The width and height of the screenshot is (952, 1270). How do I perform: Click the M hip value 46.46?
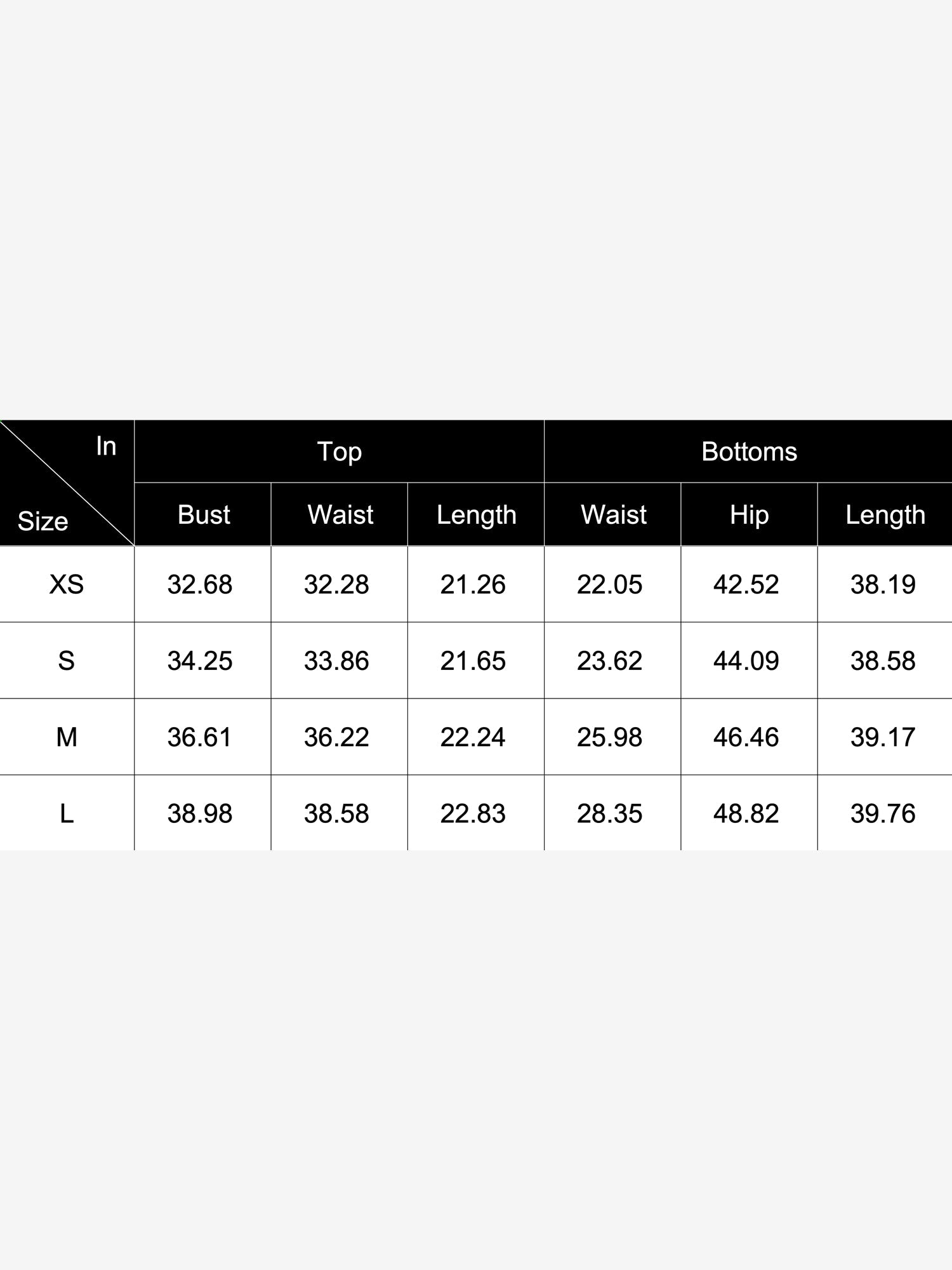pyautogui.click(x=746, y=737)
